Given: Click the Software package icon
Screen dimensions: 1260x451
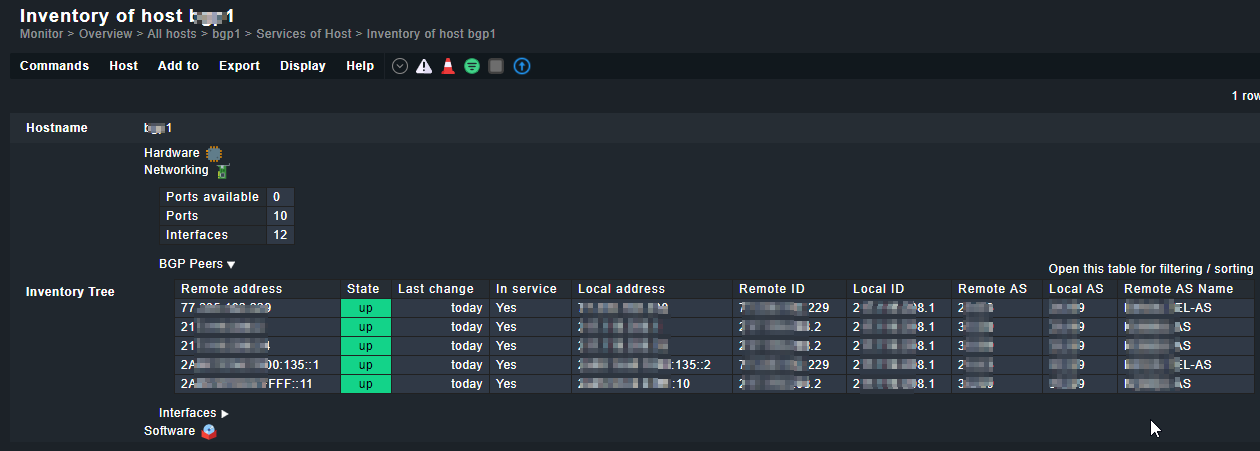Looking at the screenshot, I should pyautogui.click(x=209, y=432).
